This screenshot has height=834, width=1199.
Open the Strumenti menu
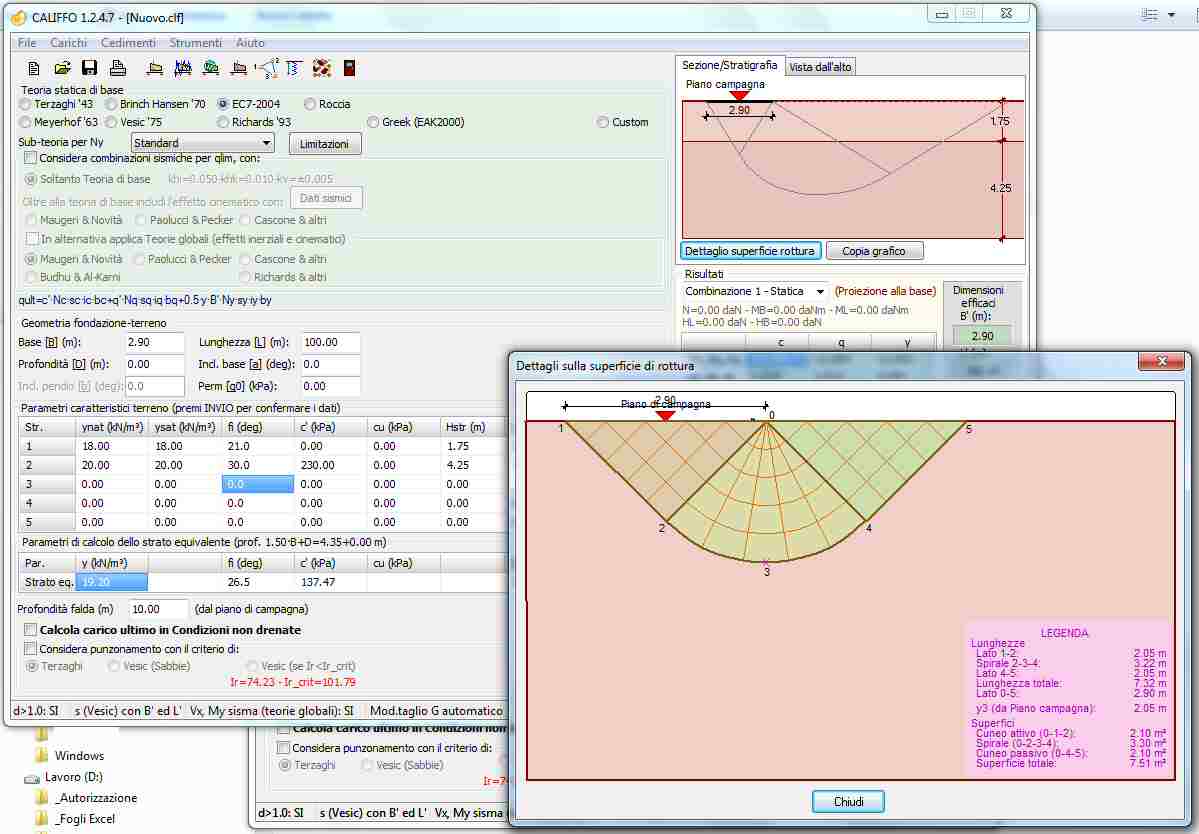[x=196, y=43]
